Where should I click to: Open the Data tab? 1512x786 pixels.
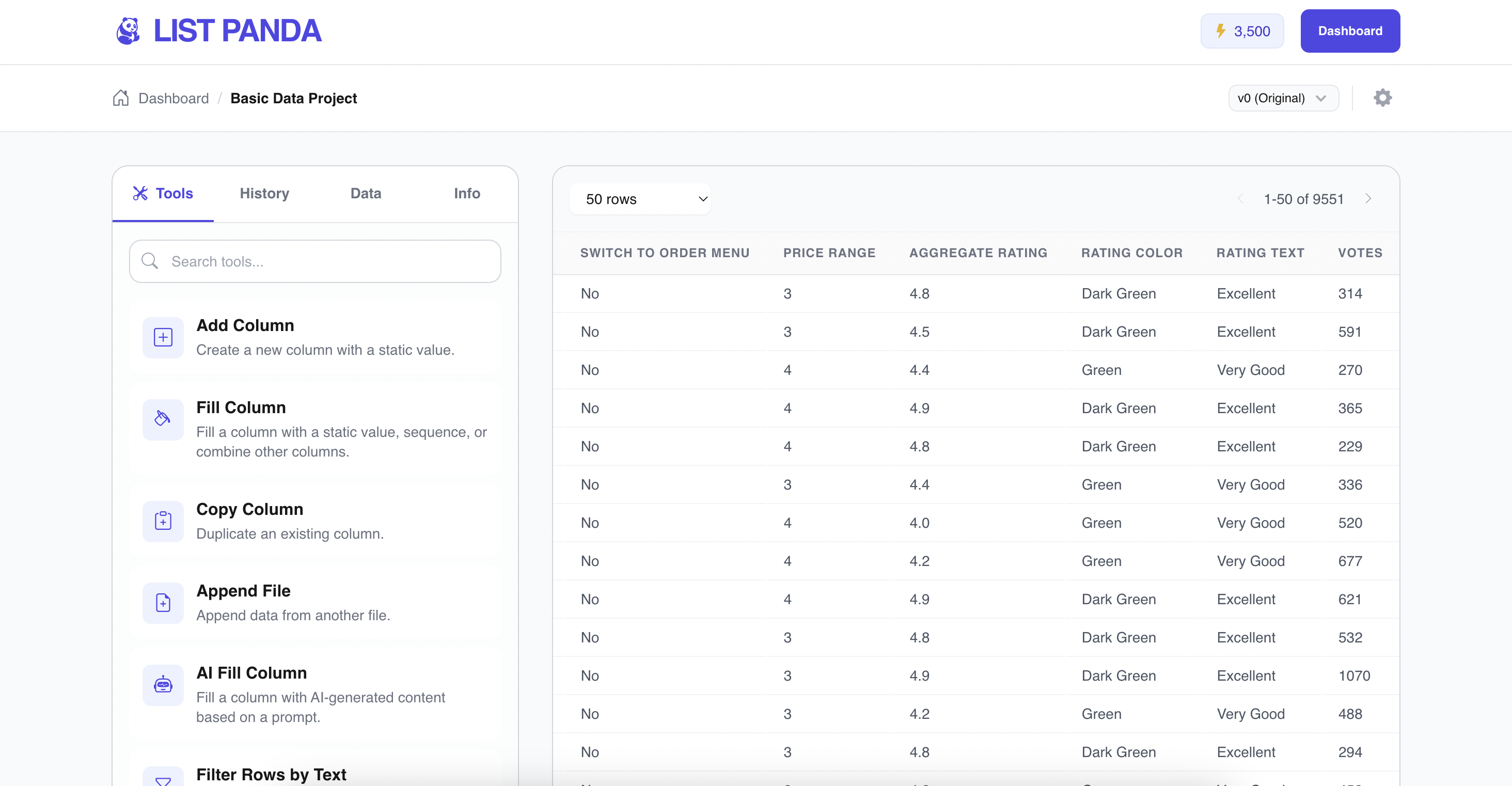(x=366, y=194)
